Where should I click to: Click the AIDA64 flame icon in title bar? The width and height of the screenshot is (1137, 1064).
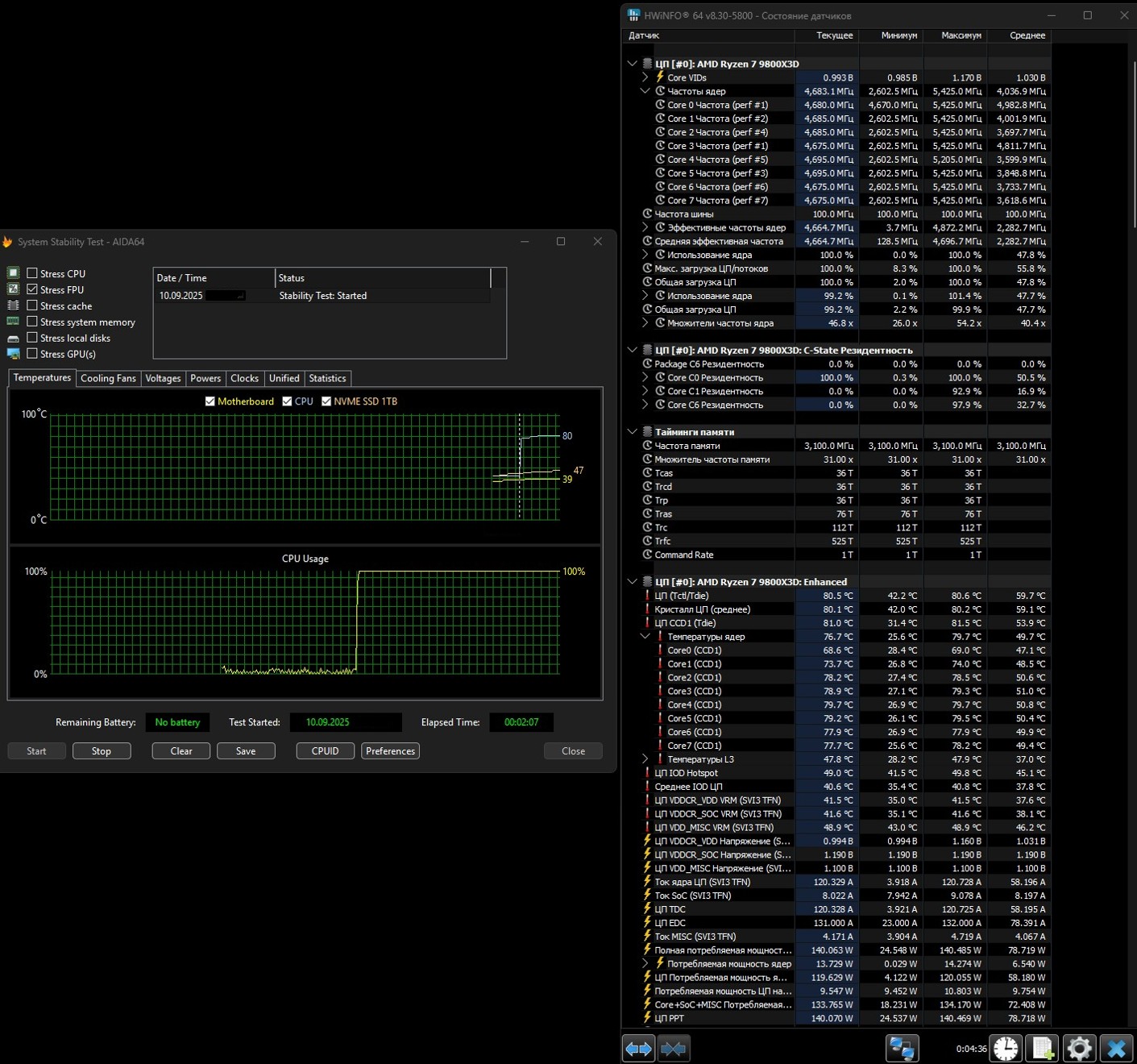coord(7,242)
